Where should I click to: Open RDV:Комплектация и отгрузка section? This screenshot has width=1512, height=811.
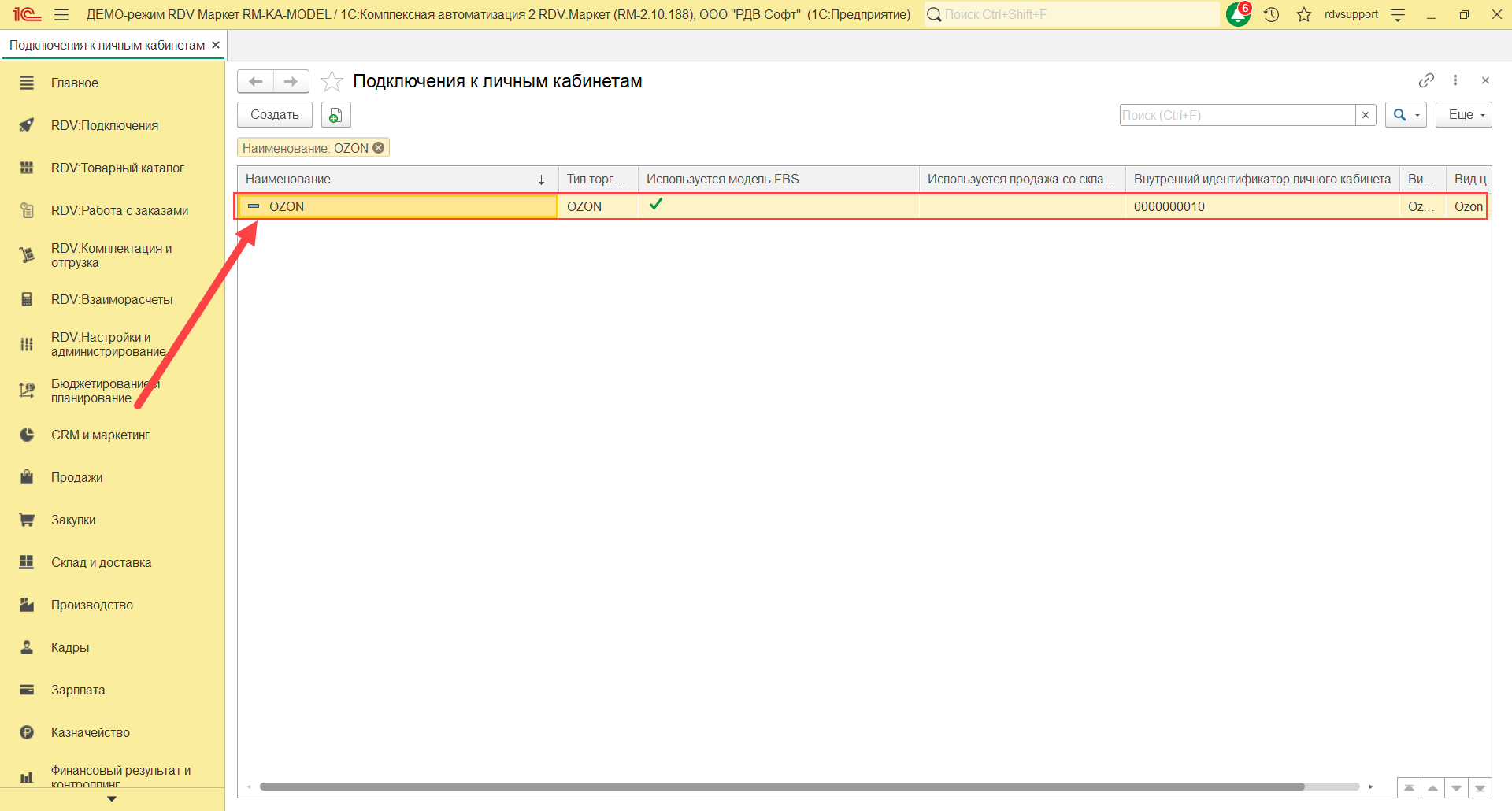point(112,255)
